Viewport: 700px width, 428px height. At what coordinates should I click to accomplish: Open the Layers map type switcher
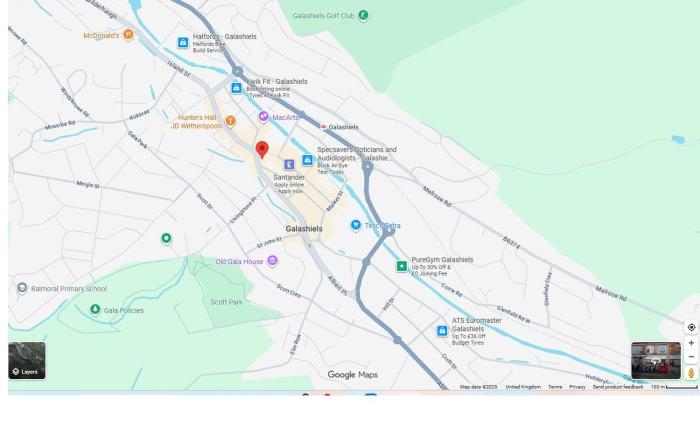(x=27, y=361)
